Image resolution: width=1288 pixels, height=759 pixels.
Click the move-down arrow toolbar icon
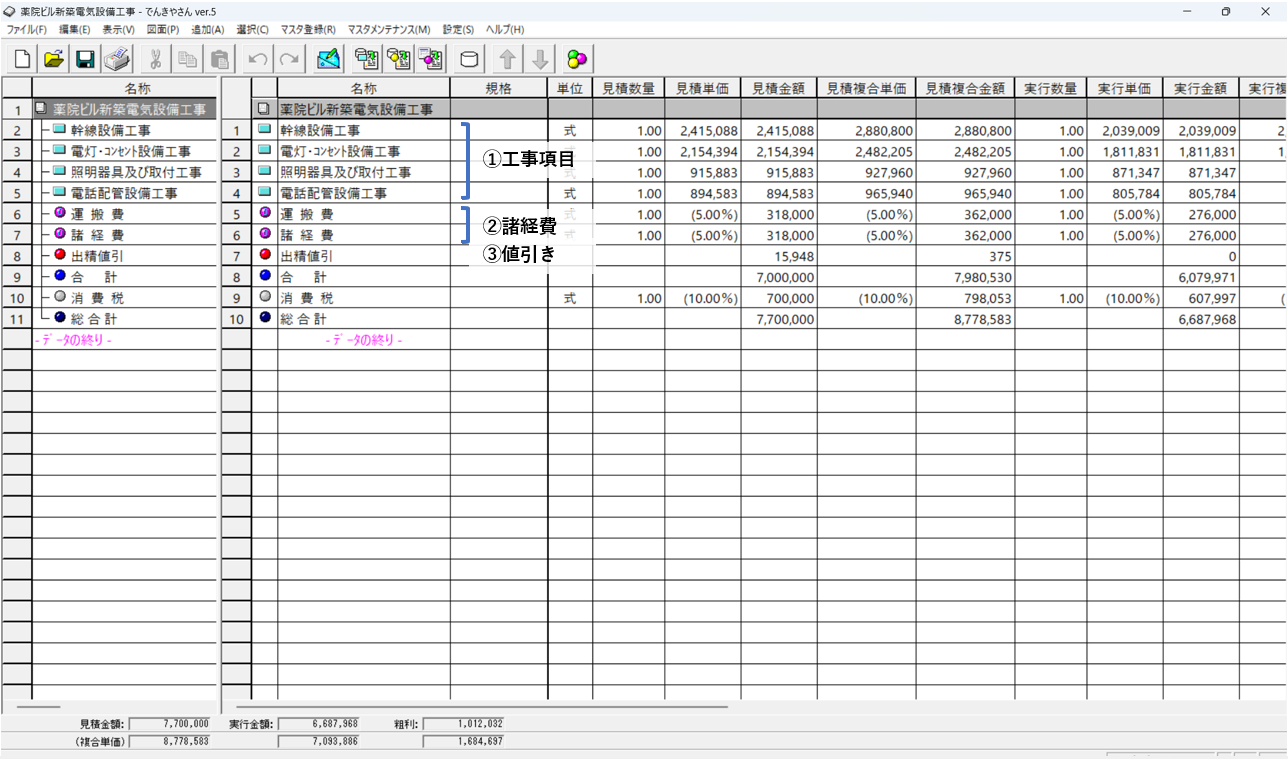tap(540, 59)
